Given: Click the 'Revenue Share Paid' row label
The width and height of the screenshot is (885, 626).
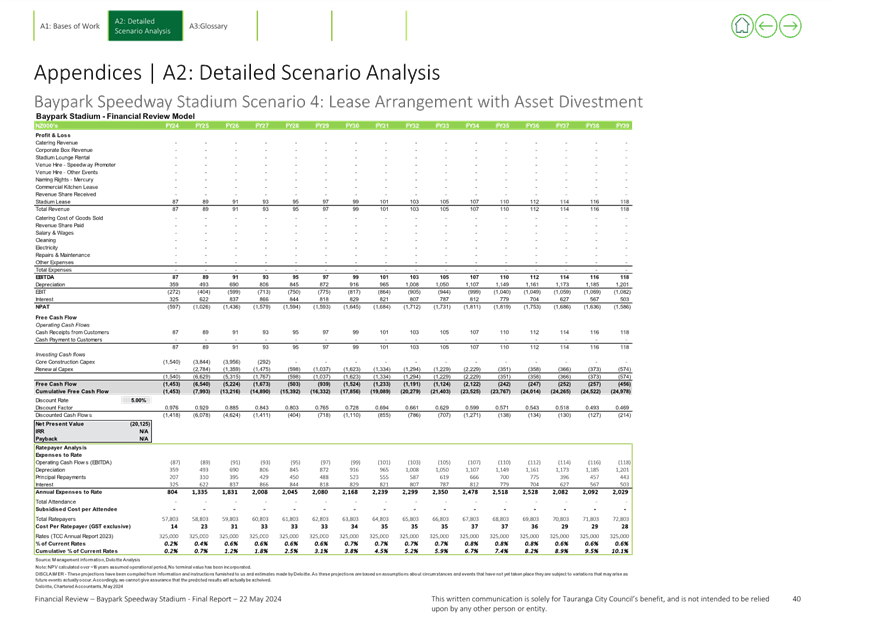Looking at the screenshot, I should click(x=59, y=225).
